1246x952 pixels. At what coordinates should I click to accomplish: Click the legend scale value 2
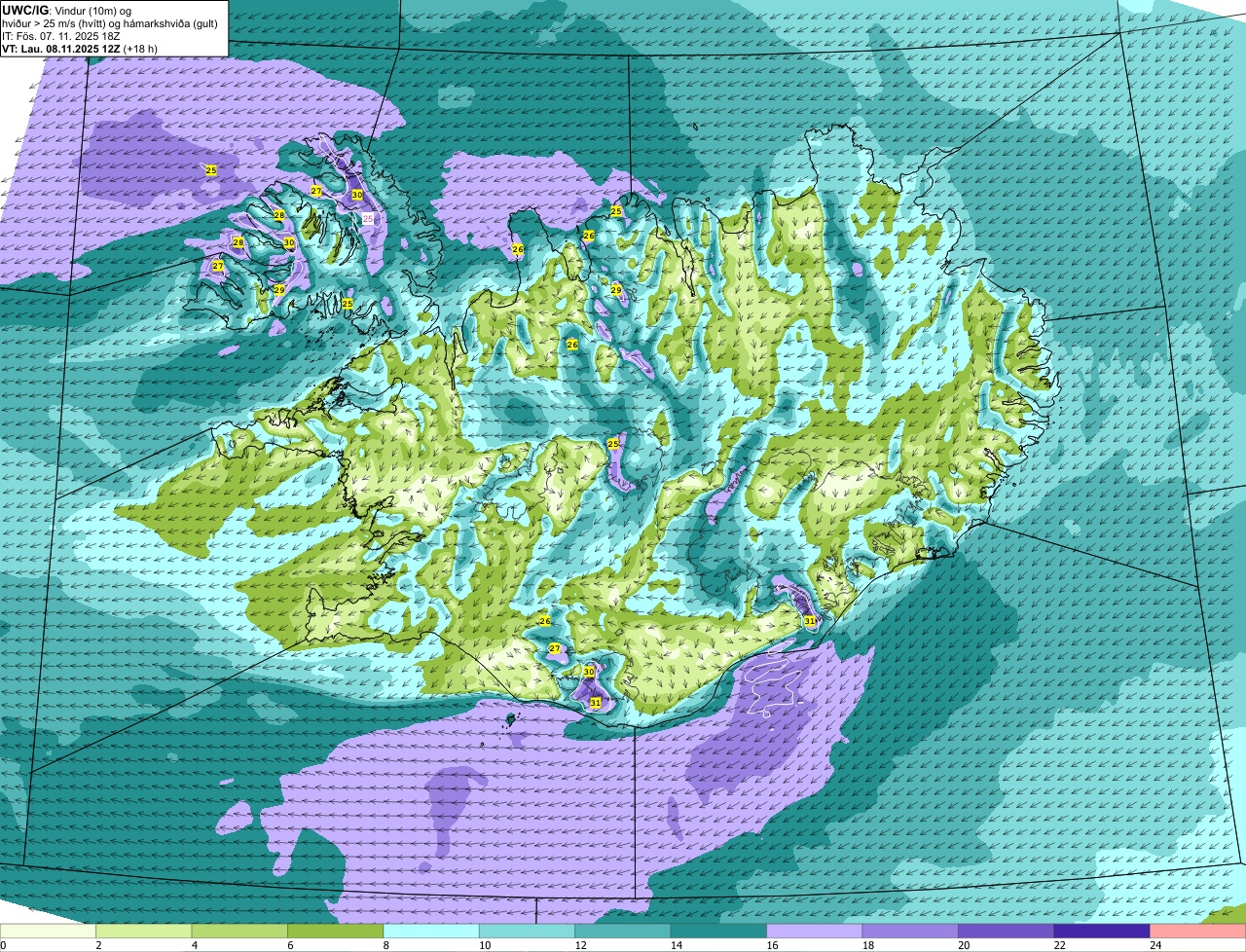coord(98,945)
